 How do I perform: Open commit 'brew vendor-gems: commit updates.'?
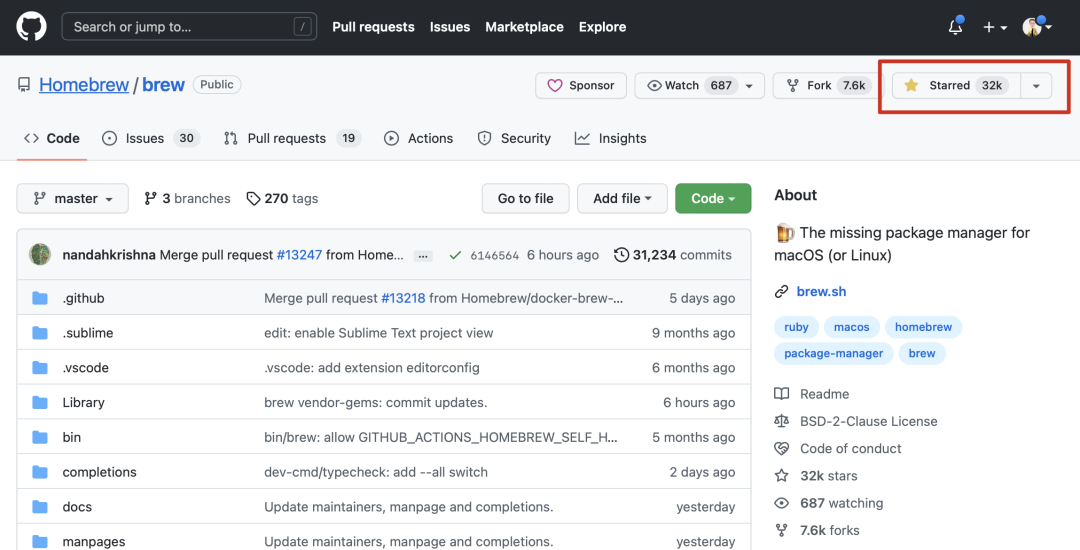click(375, 402)
